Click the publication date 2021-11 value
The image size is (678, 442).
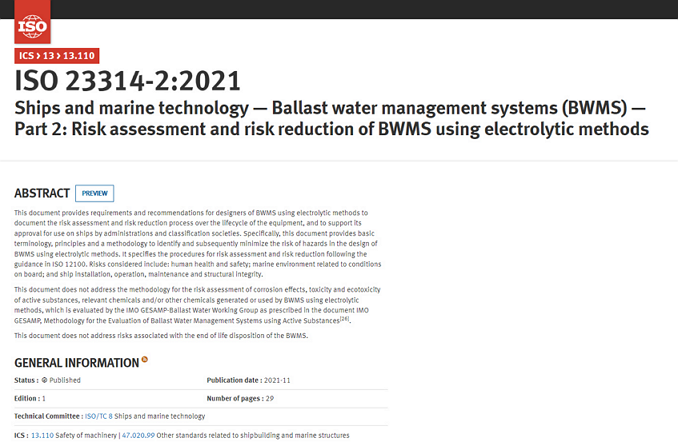tap(275, 380)
